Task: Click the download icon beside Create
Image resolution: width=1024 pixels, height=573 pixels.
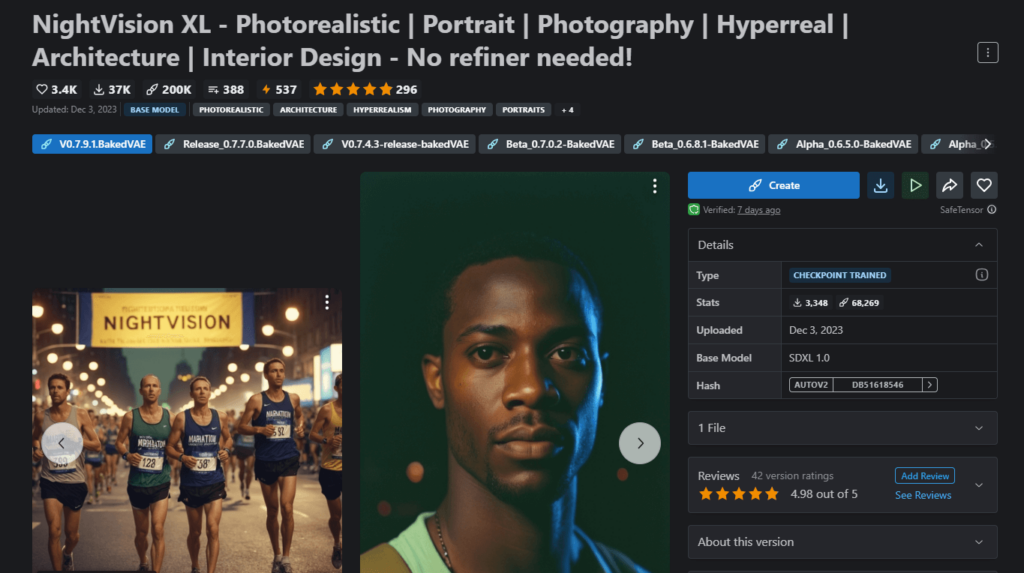Action: 880,185
